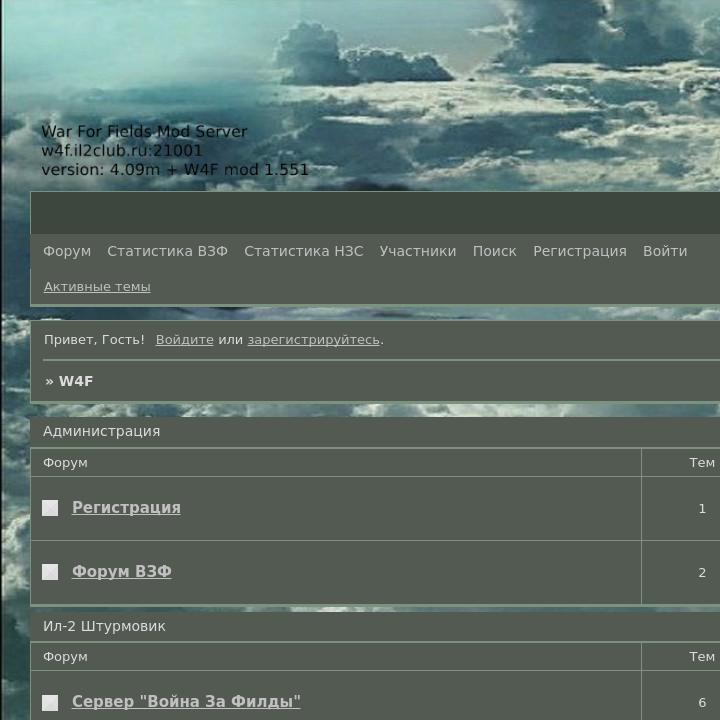Click the status icon beside Форум ВЗФ
720x720 pixels.
click(50, 572)
